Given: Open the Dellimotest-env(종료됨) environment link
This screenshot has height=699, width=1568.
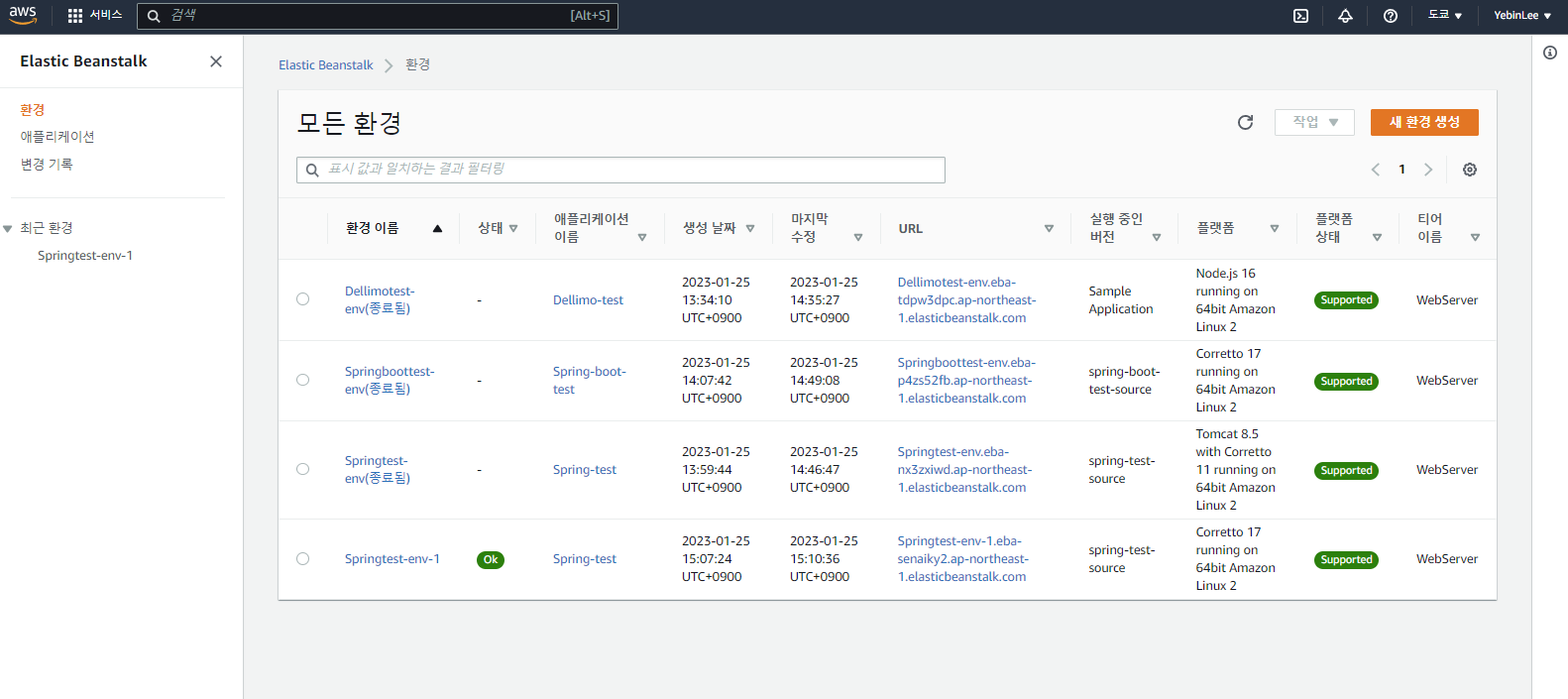Looking at the screenshot, I should coord(380,300).
